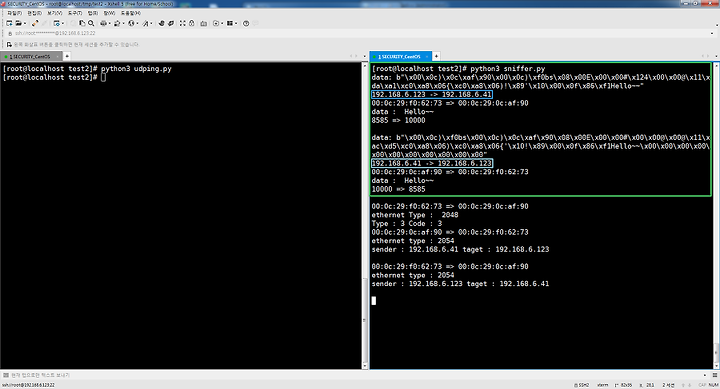Click the Help question mark icon
The image size is (720, 389).
point(246,23)
